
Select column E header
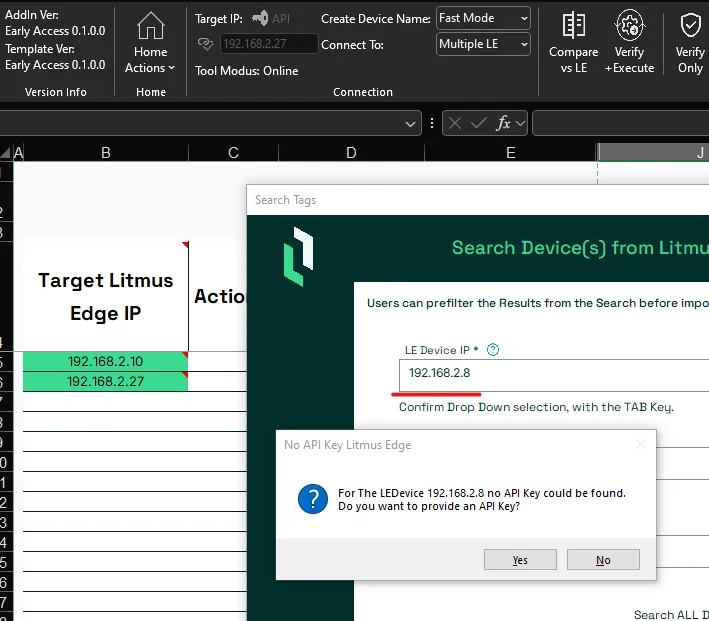tap(510, 152)
